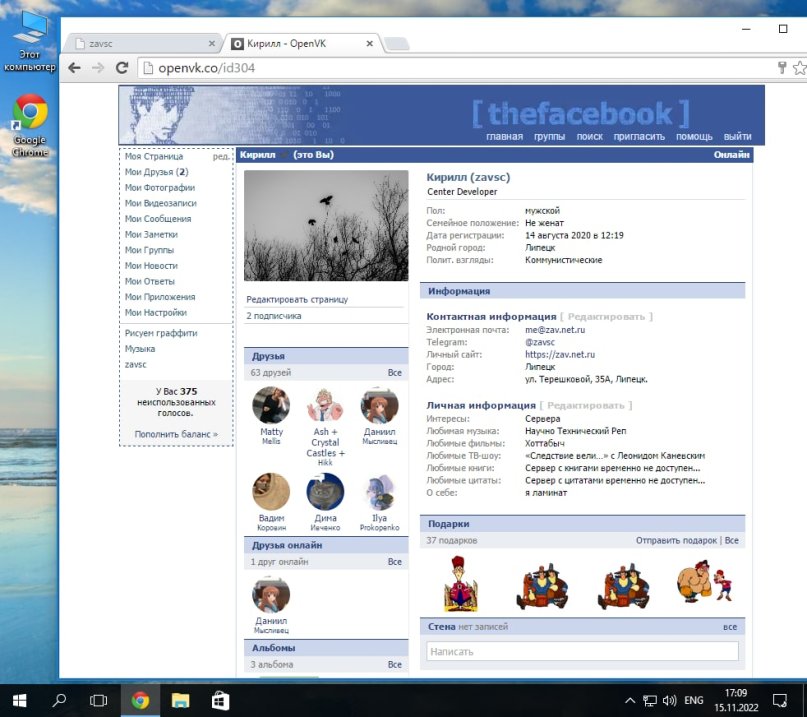This screenshot has width=807, height=717.
Task: Open Task View in taskbar
Action: click(99, 700)
